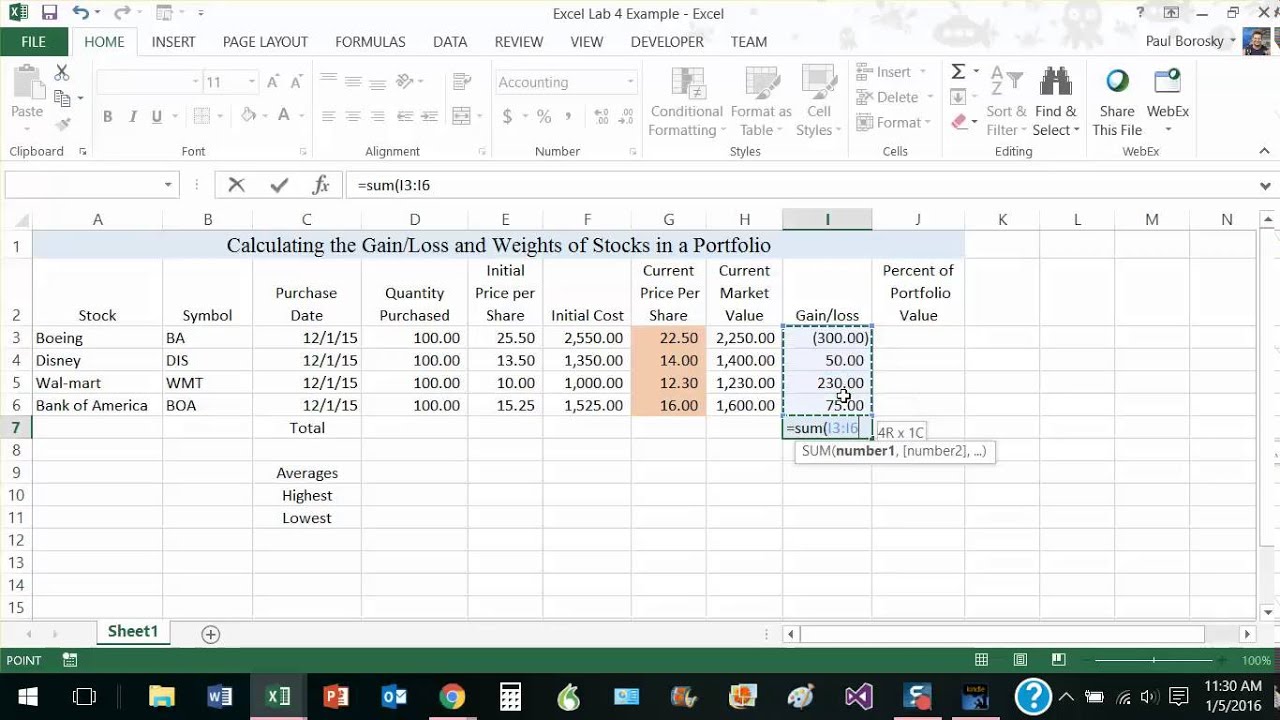Click the Cut scissors icon

tap(62, 73)
